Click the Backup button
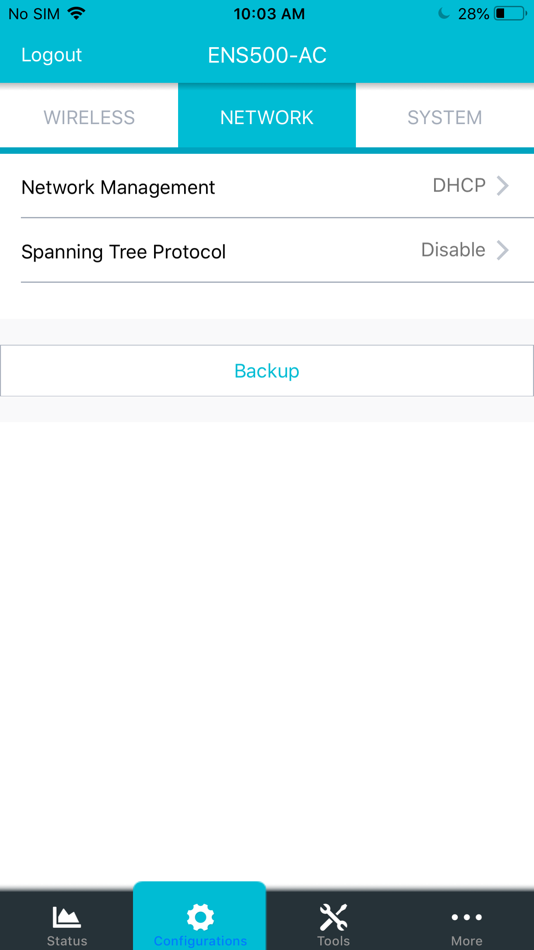This screenshot has width=534, height=950. point(267,371)
